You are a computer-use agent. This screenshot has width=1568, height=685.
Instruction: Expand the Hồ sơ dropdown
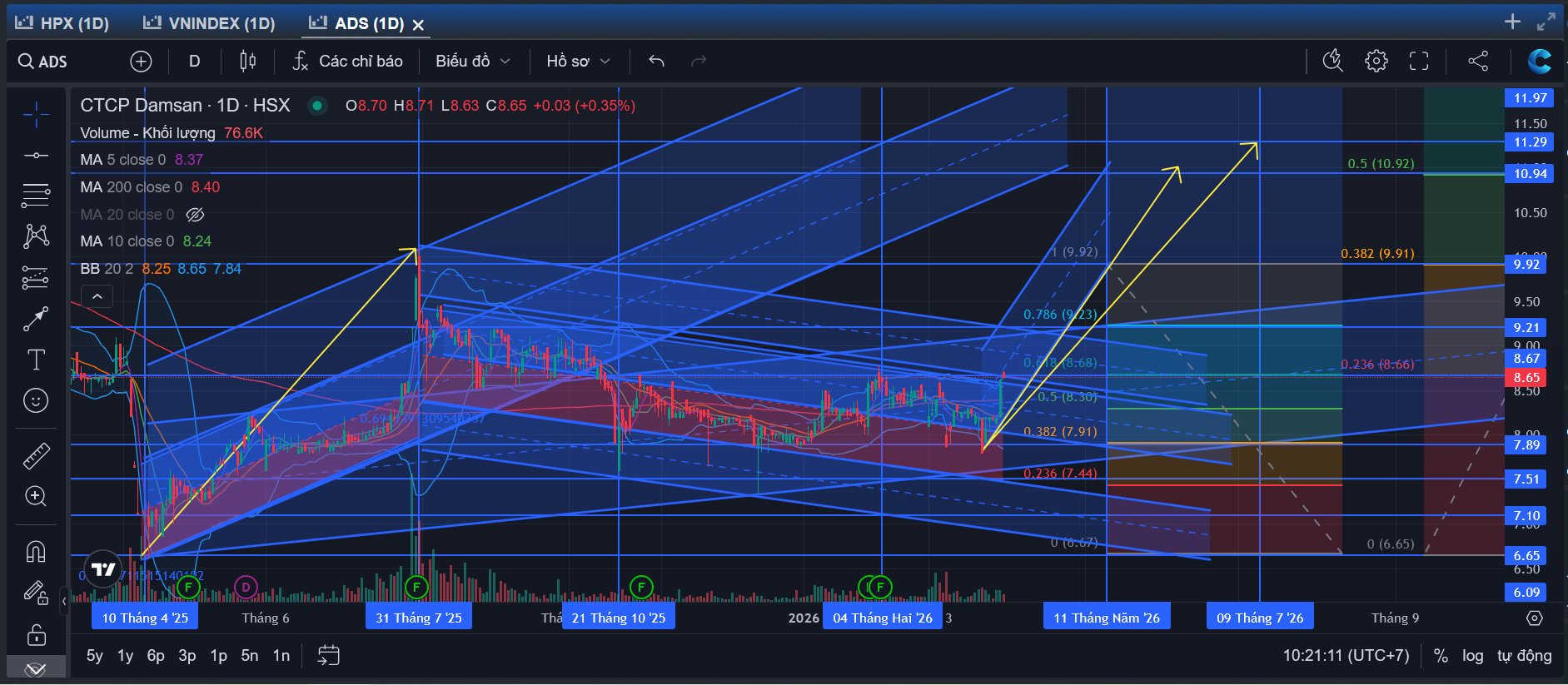click(x=579, y=61)
